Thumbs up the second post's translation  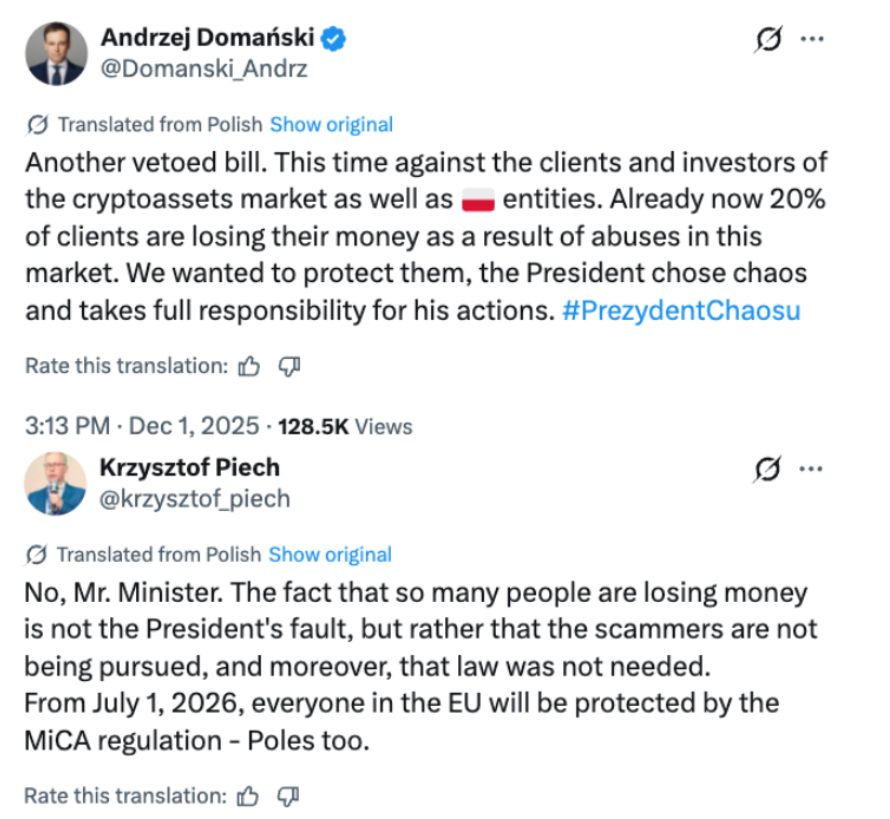(x=249, y=796)
